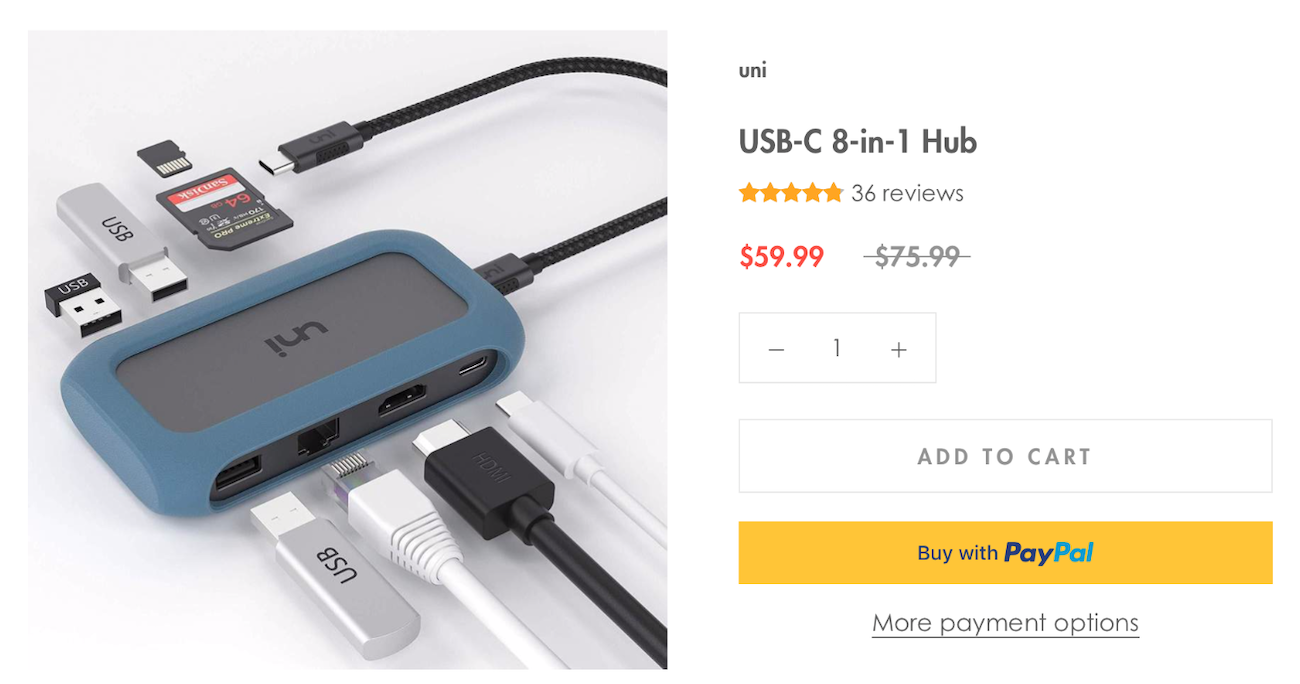Buy with PayPal button
1300x684 pixels.
1005,552
